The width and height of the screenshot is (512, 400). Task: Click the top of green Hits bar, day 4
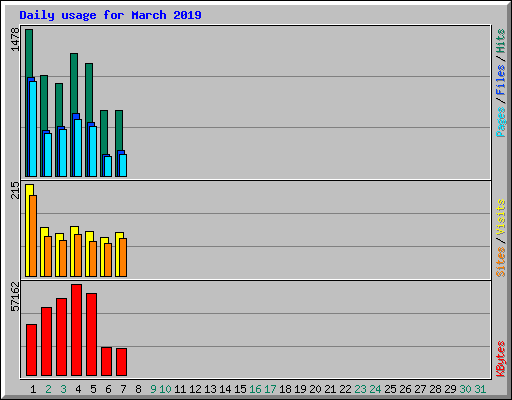(74, 55)
